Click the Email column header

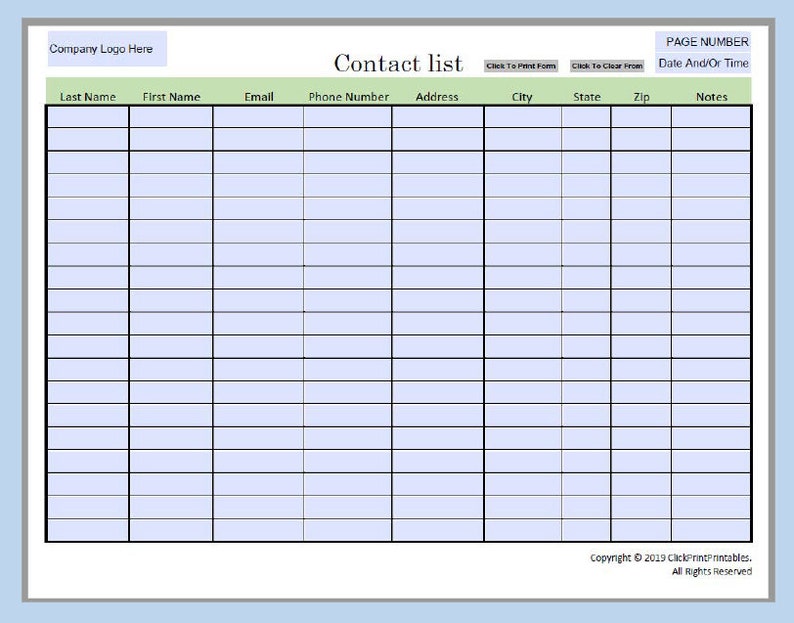(259, 97)
